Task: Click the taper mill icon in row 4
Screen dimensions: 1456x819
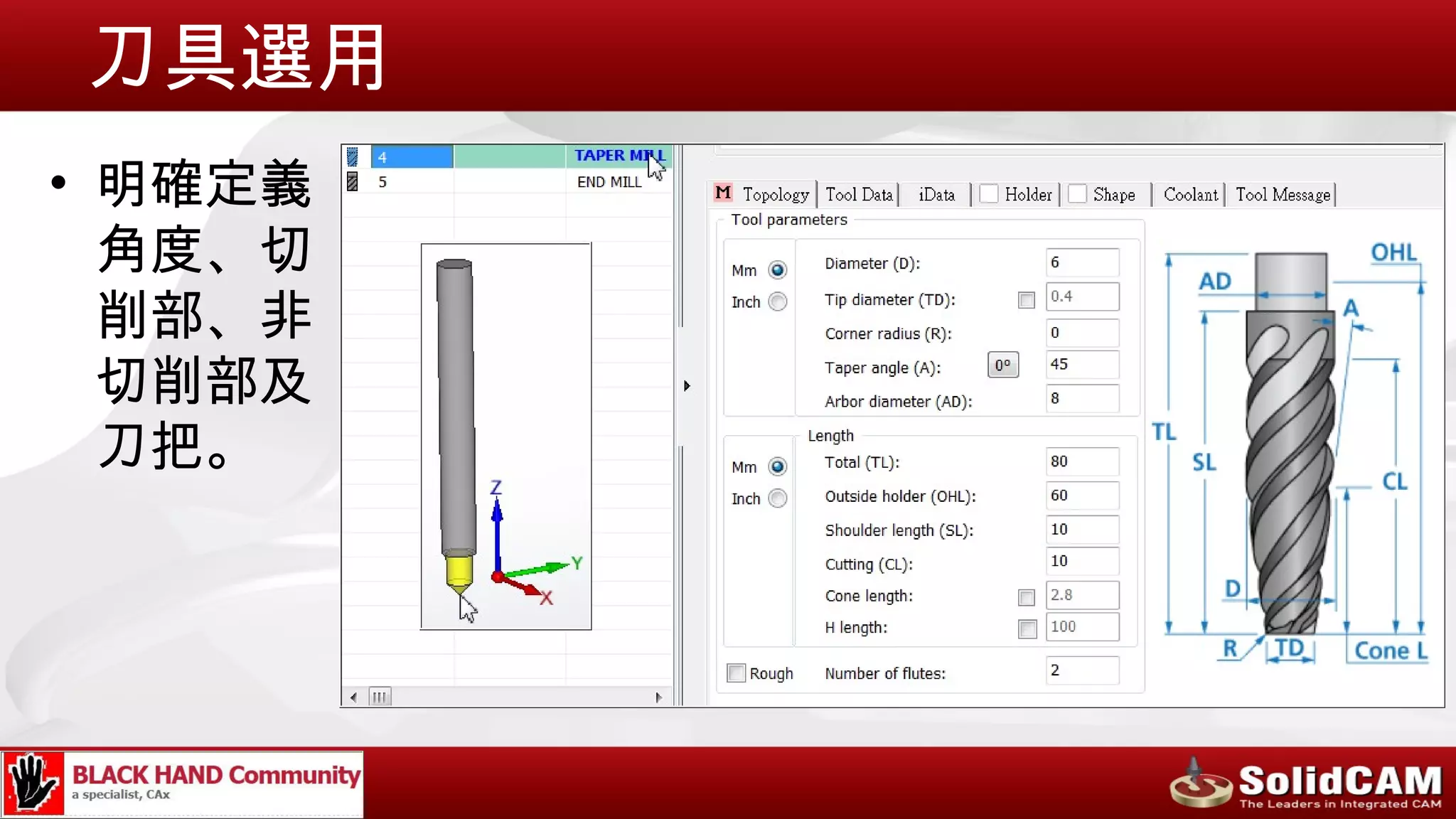Action: click(352, 156)
